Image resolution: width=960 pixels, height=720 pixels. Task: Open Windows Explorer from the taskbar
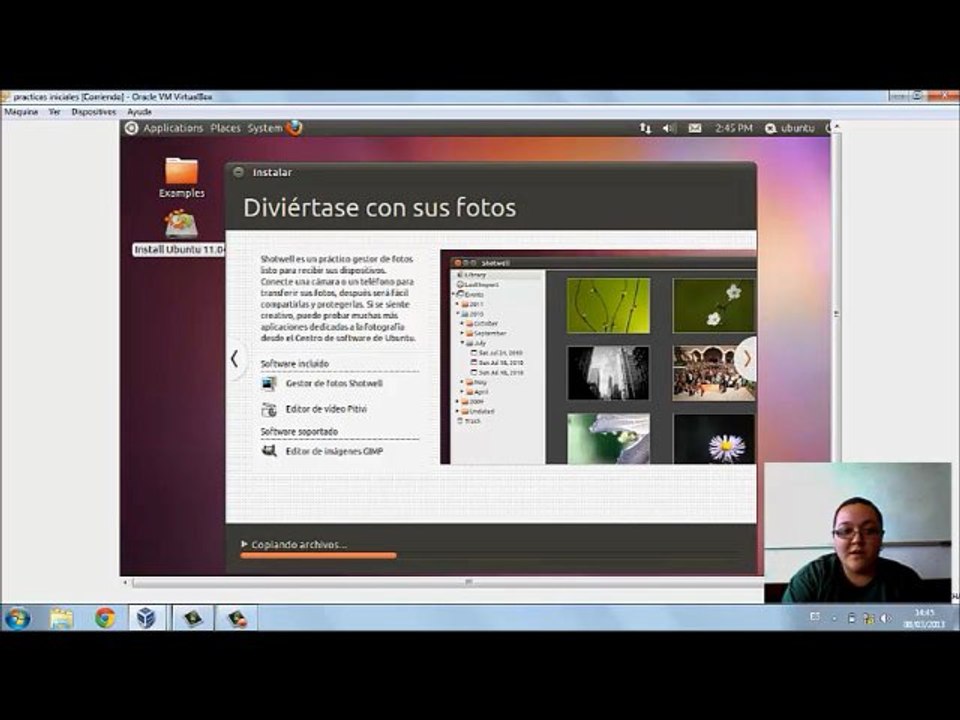62,618
